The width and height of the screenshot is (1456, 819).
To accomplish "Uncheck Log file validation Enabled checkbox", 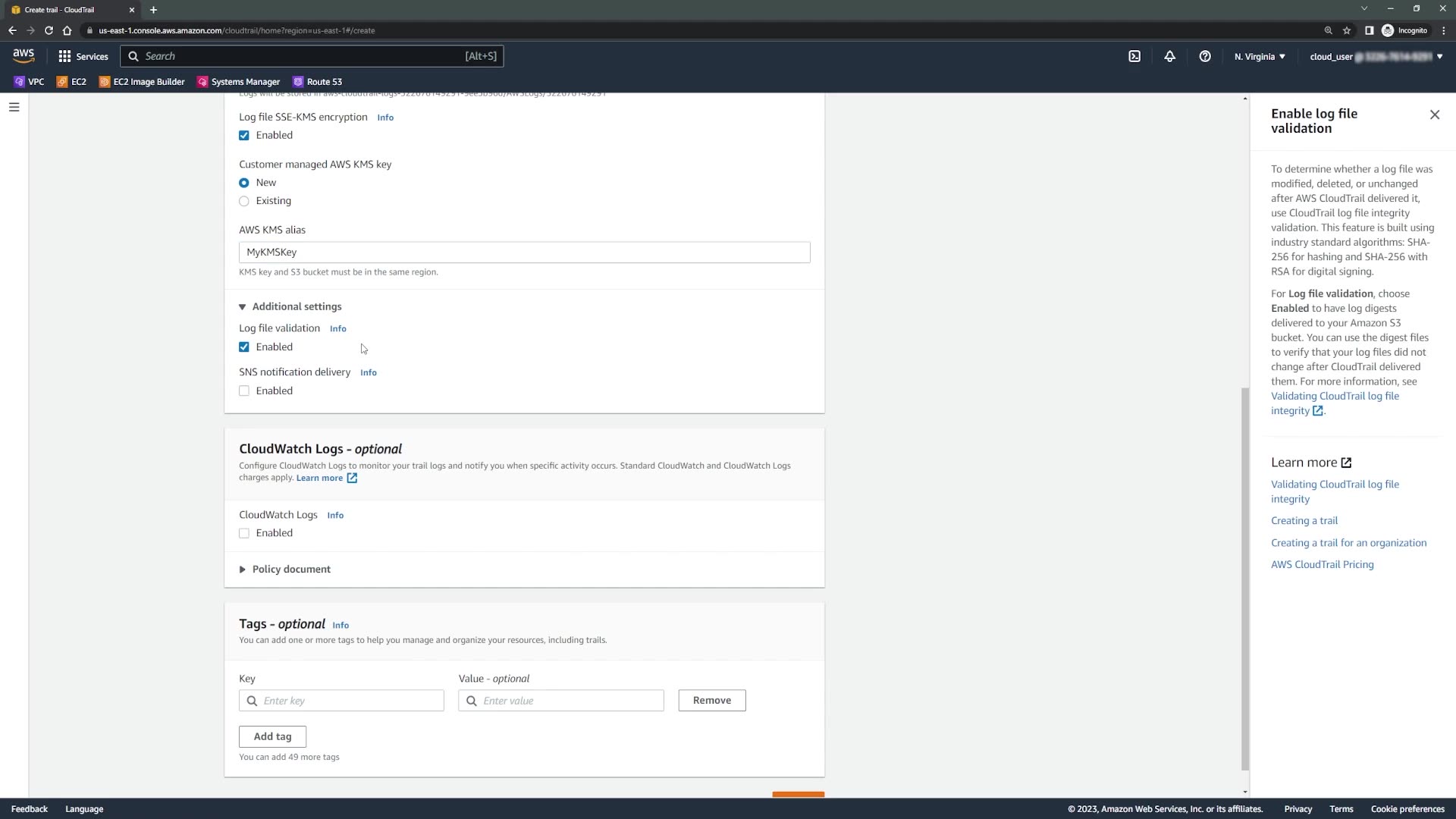I will tap(244, 347).
